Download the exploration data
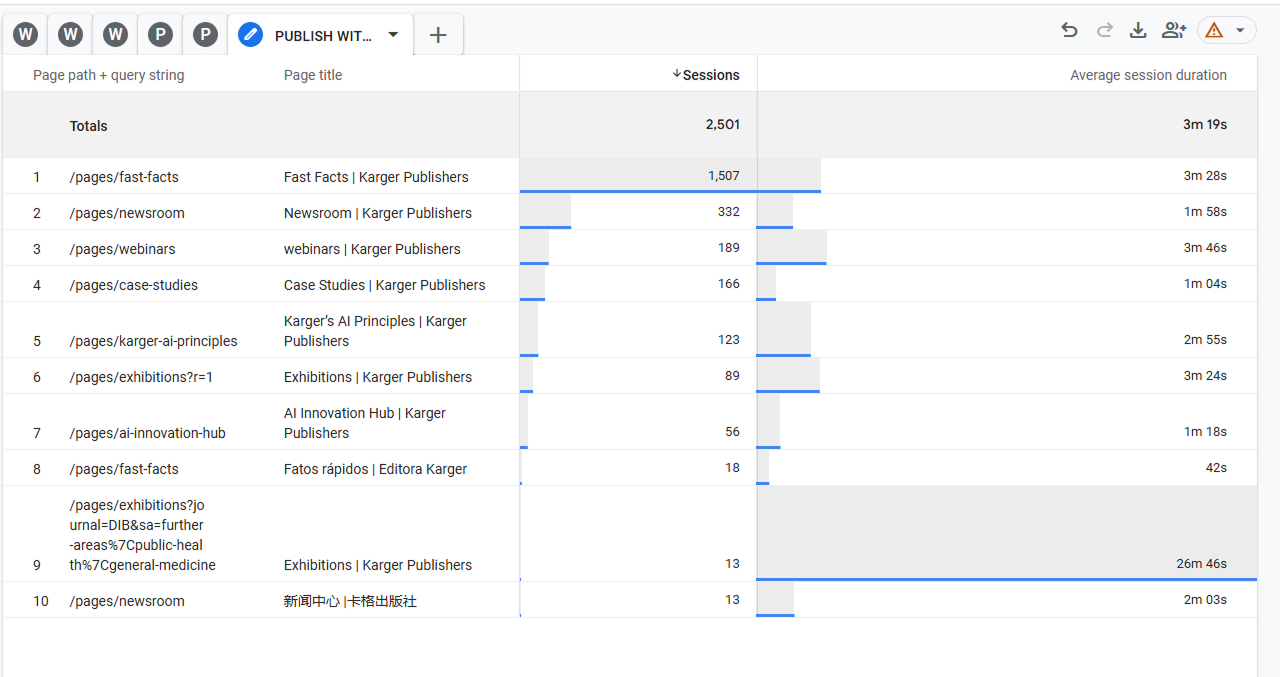Image resolution: width=1280 pixels, height=677 pixels. (x=1138, y=30)
